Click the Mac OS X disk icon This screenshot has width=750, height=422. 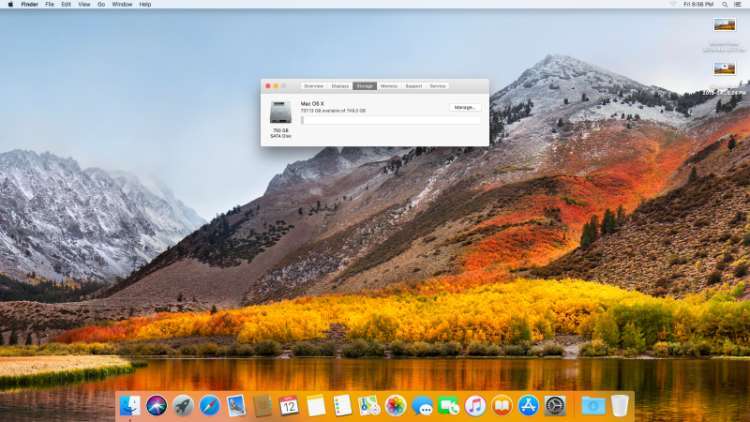[280, 112]
